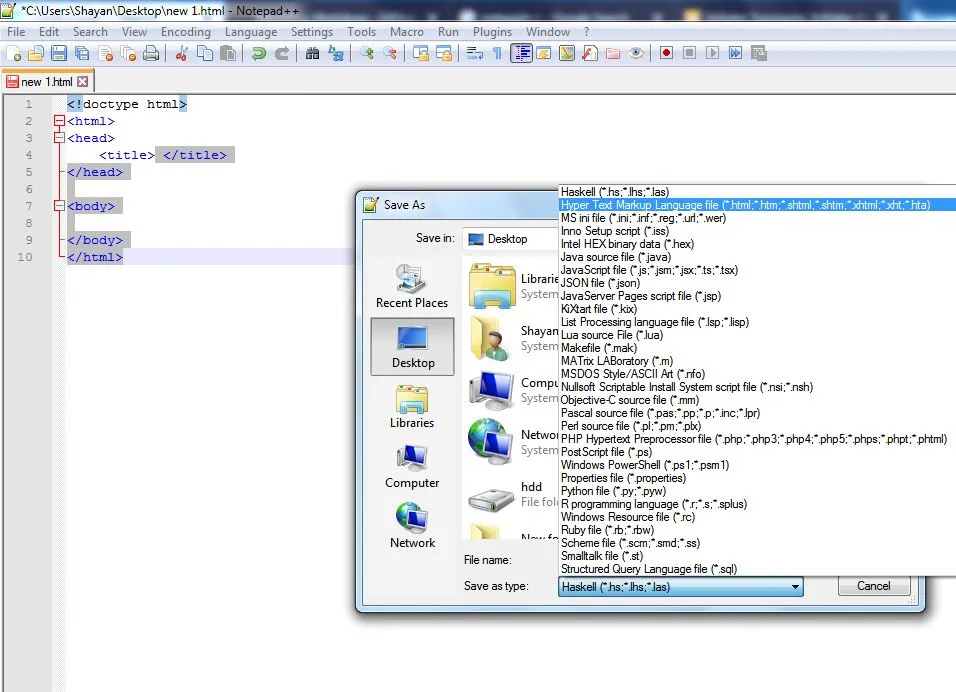This screenshot has width=956, height=692.
Task: Open the User Defined Language icon
Action: (x=543, y=54)
